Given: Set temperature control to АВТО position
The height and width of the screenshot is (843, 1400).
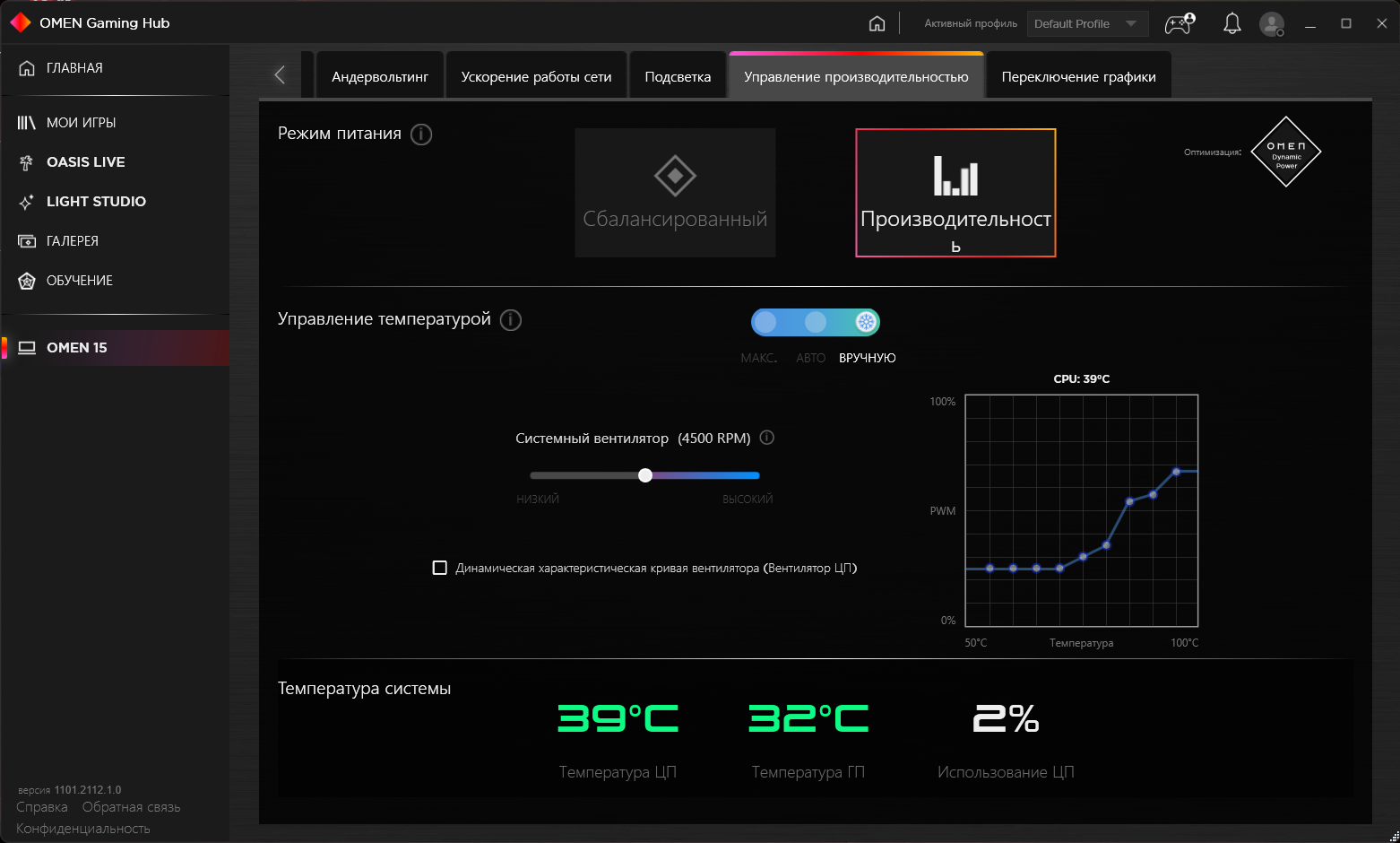Looking at the screenshot, I should pyautogui.click(x=816, y=322).
